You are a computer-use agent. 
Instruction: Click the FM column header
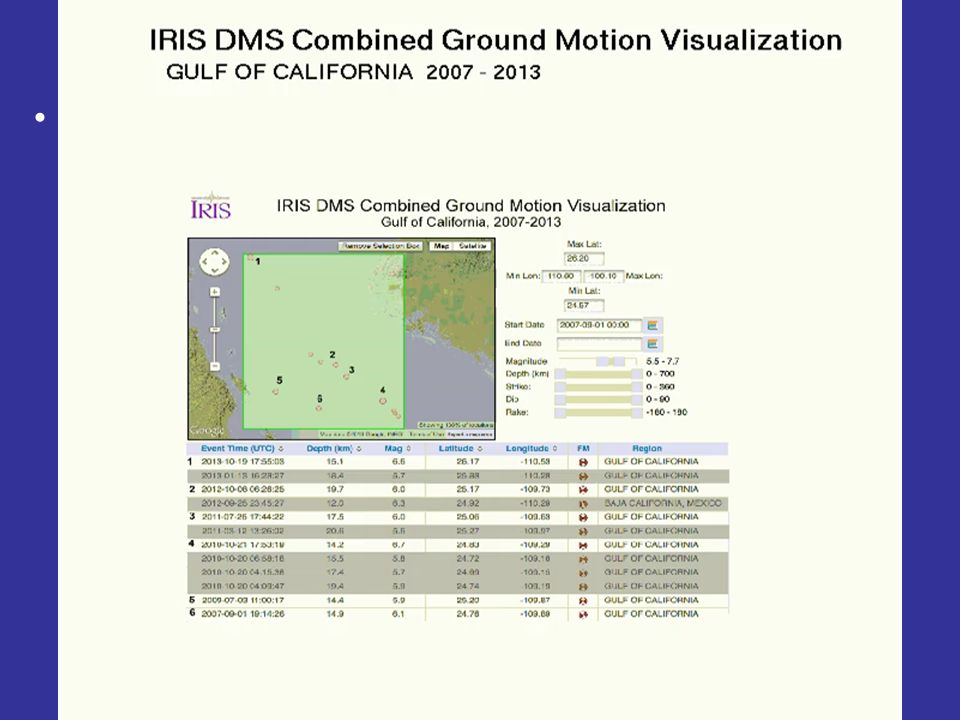[x=583, y=449]
